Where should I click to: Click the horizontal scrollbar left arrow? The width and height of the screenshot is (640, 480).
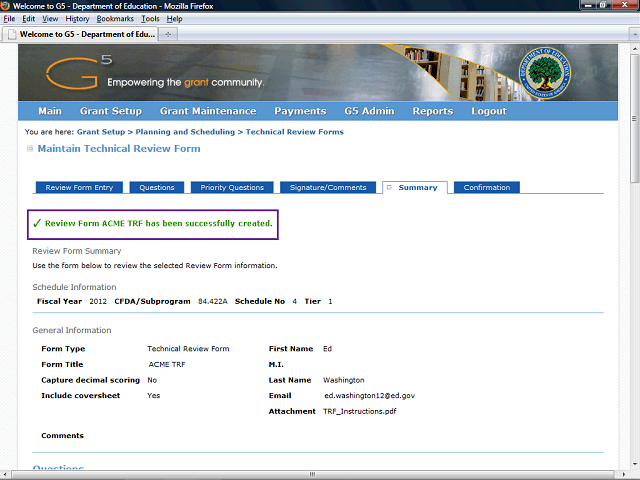tap(4, 474)
